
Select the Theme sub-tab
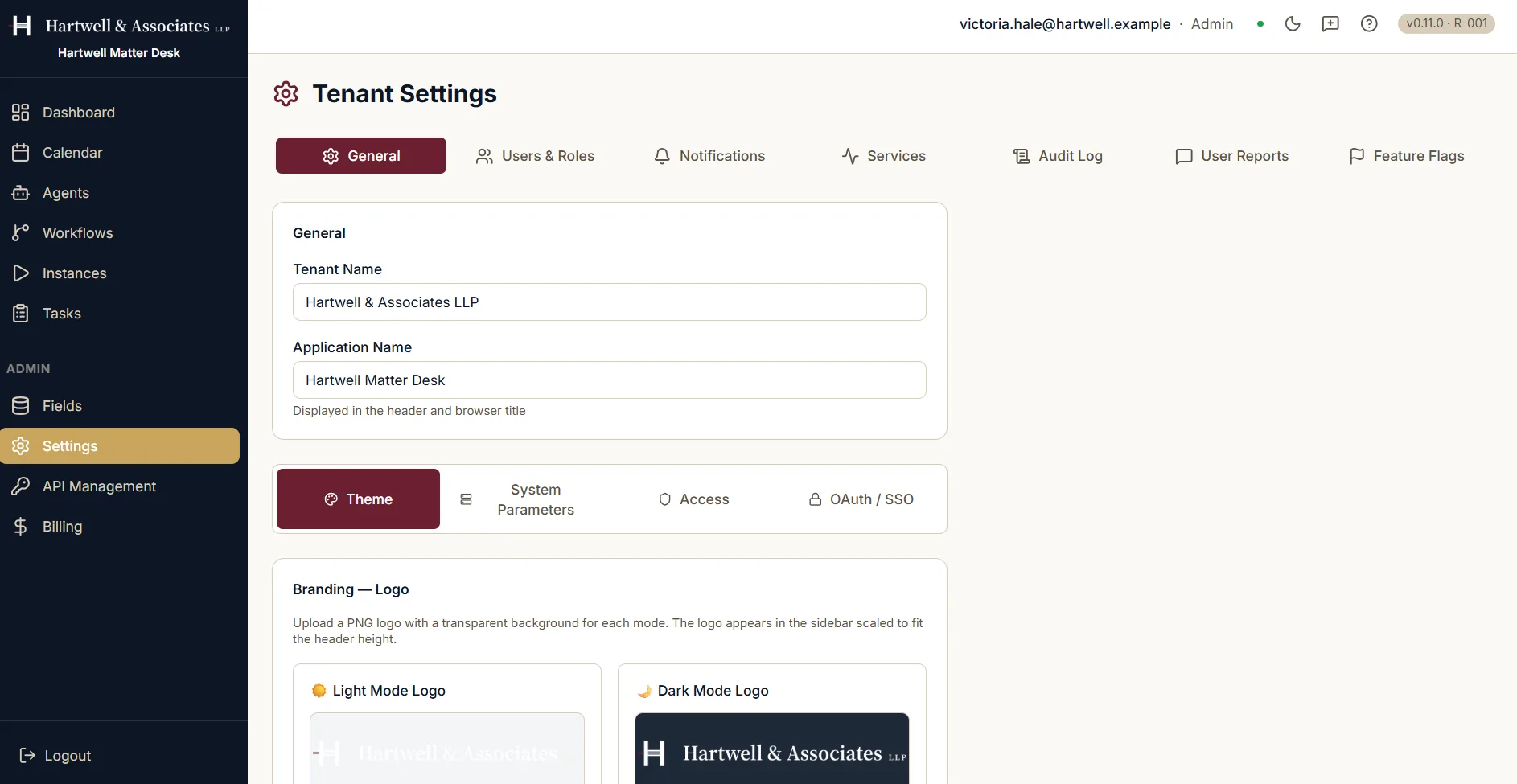pyautogui.click(x=359, y=499)
